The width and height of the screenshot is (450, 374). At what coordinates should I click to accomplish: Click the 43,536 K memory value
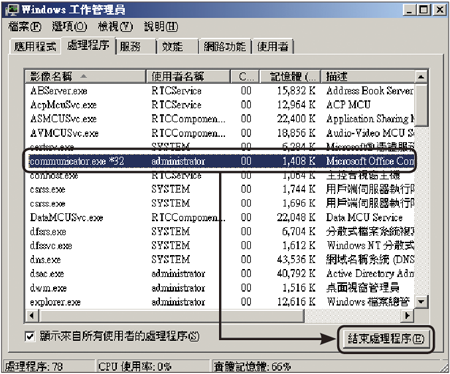coord(296,259)
